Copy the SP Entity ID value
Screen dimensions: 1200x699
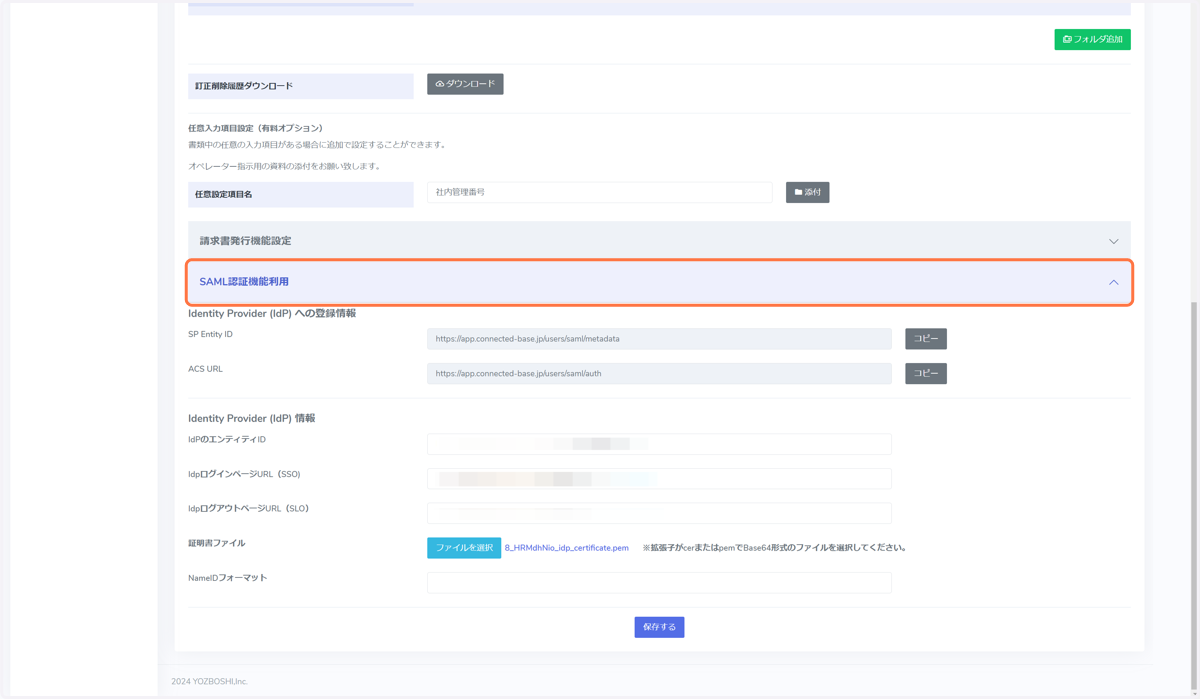926,339
